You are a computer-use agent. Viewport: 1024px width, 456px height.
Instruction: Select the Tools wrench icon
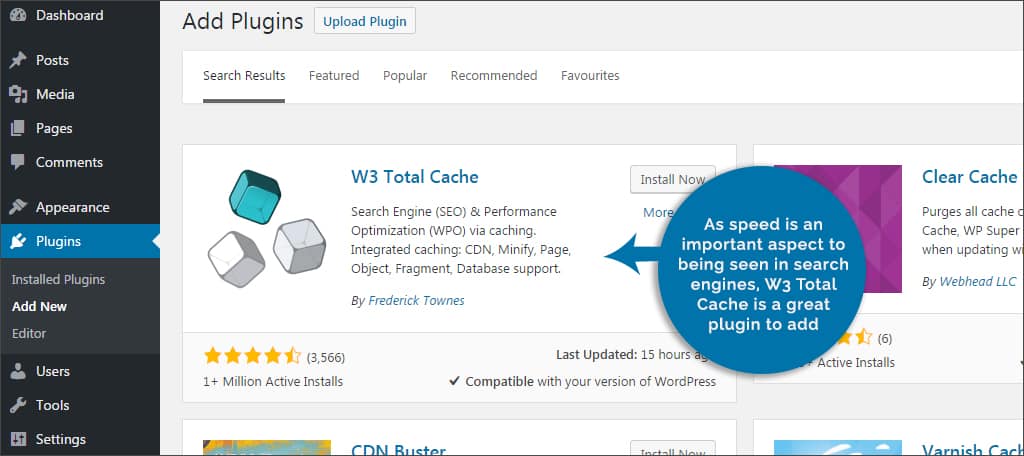[x=18, y=405]
